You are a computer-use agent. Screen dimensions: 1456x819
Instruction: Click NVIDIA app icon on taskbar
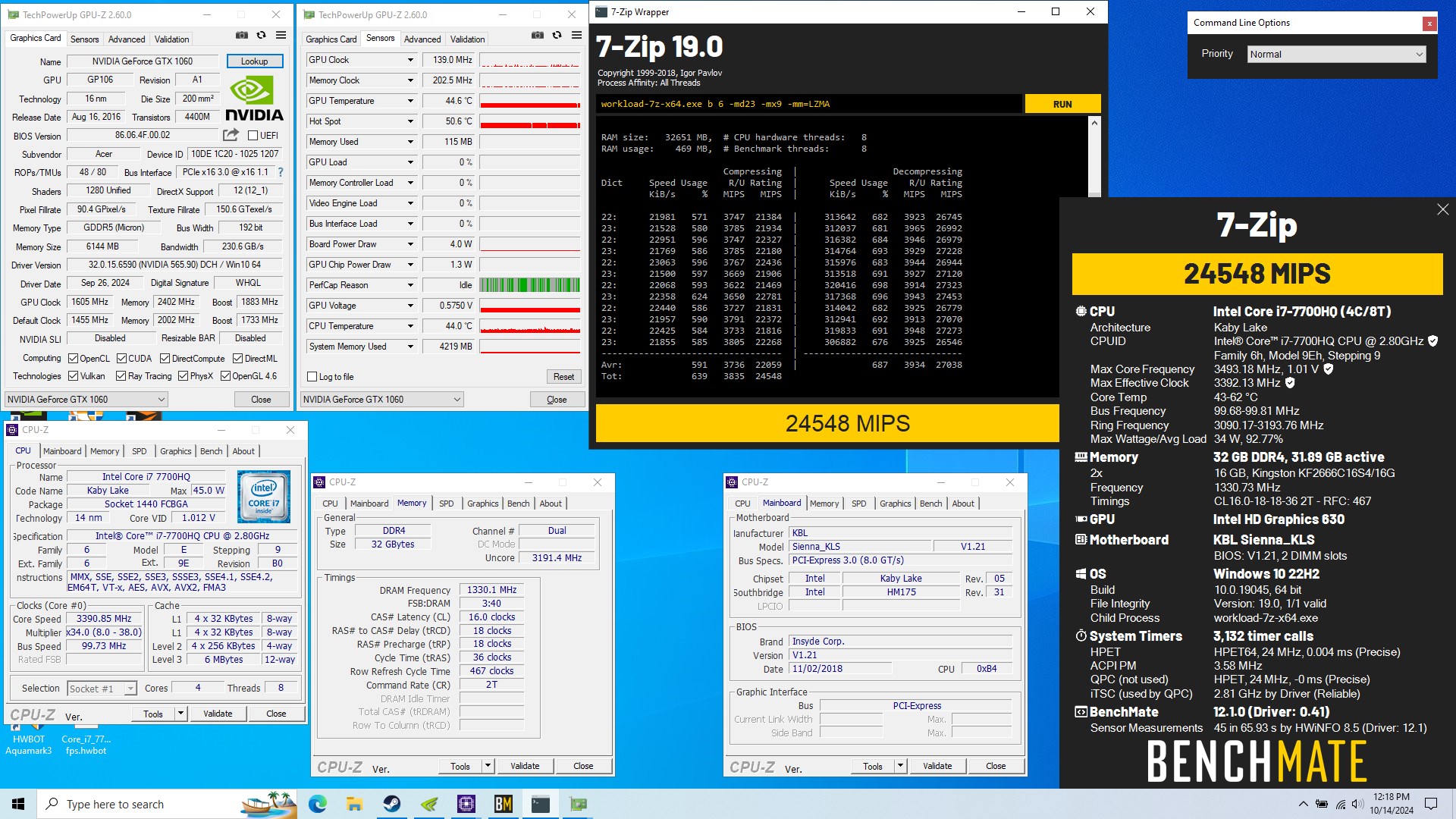(428, 804)
